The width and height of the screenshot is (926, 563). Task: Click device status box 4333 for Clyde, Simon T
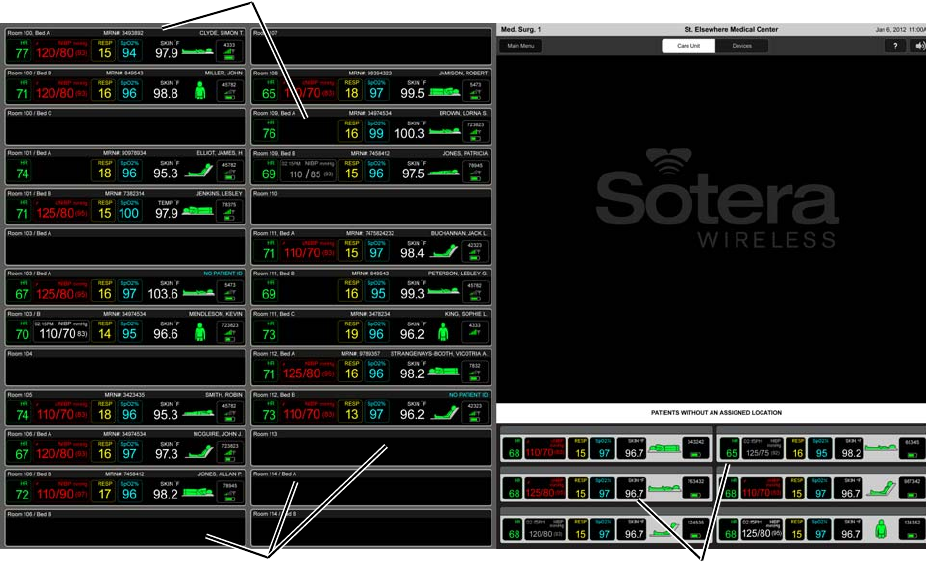point(229,51)
